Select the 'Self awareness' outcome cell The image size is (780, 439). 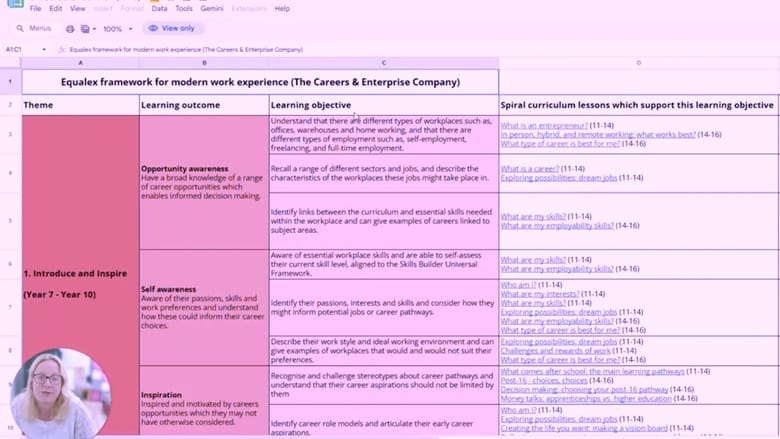tap(204, 308)
